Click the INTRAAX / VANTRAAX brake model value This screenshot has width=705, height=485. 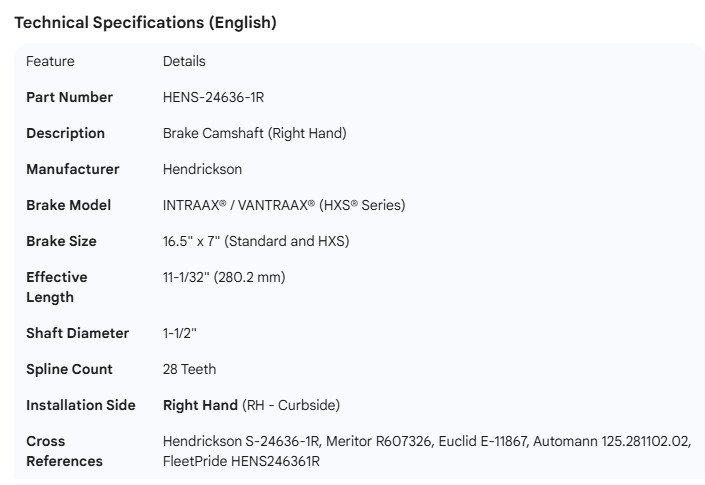tap(284, 205)
